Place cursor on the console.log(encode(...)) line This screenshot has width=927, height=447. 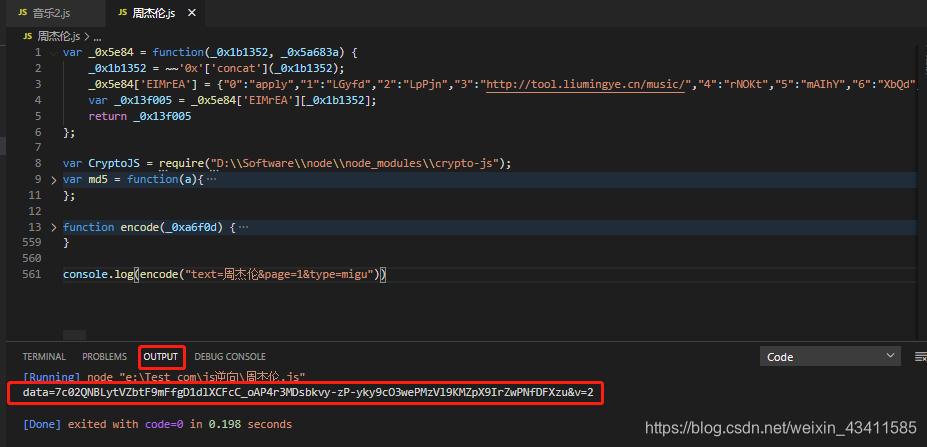pos(225,274)
